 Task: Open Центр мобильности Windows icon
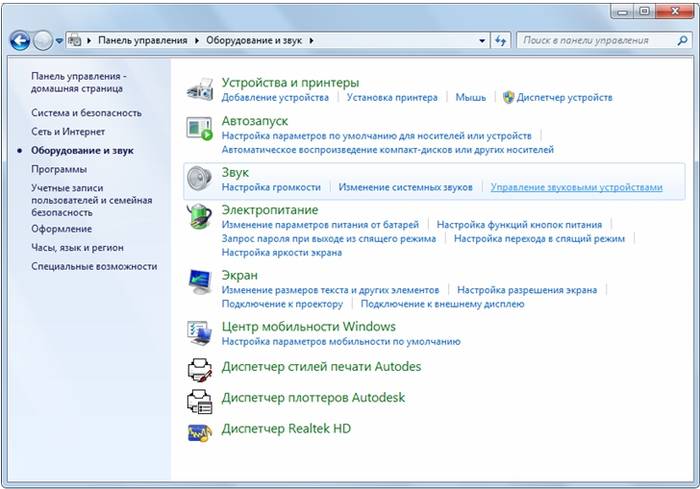(x=201, y=333)
